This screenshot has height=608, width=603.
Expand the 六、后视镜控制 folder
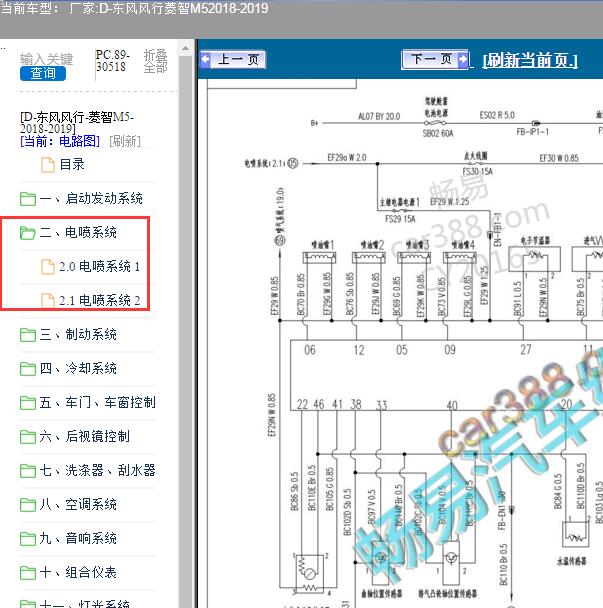pos(85,436)
